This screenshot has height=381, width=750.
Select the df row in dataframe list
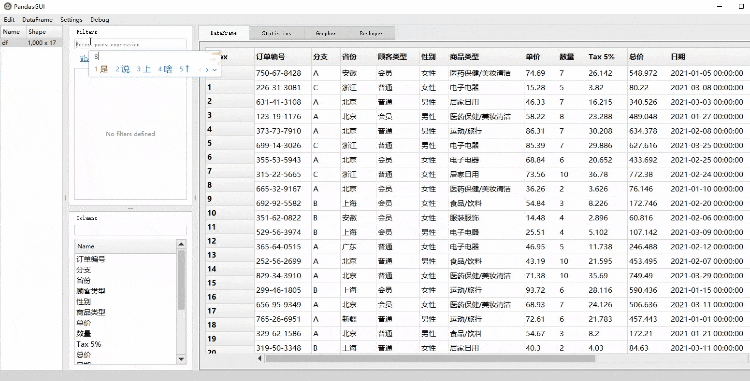tap(31, 43)
